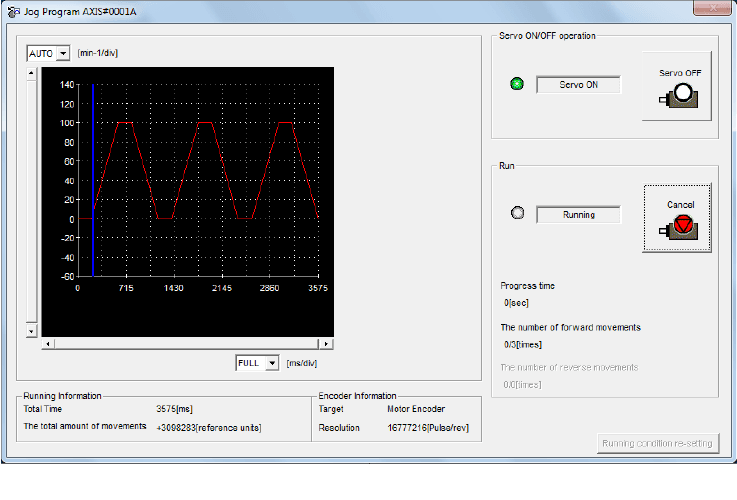Click the Servo OFF motor icon button

tap(677, 86)
